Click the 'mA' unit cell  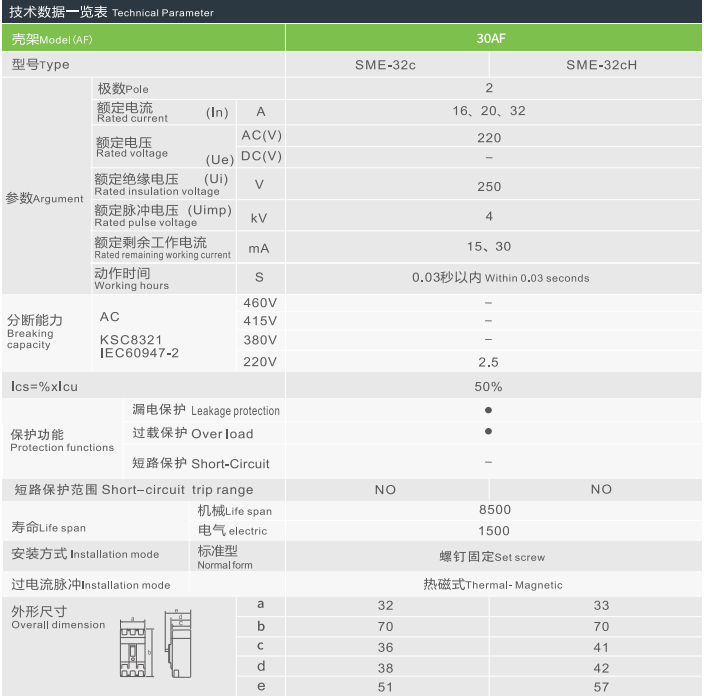click(x=259, y=248)
